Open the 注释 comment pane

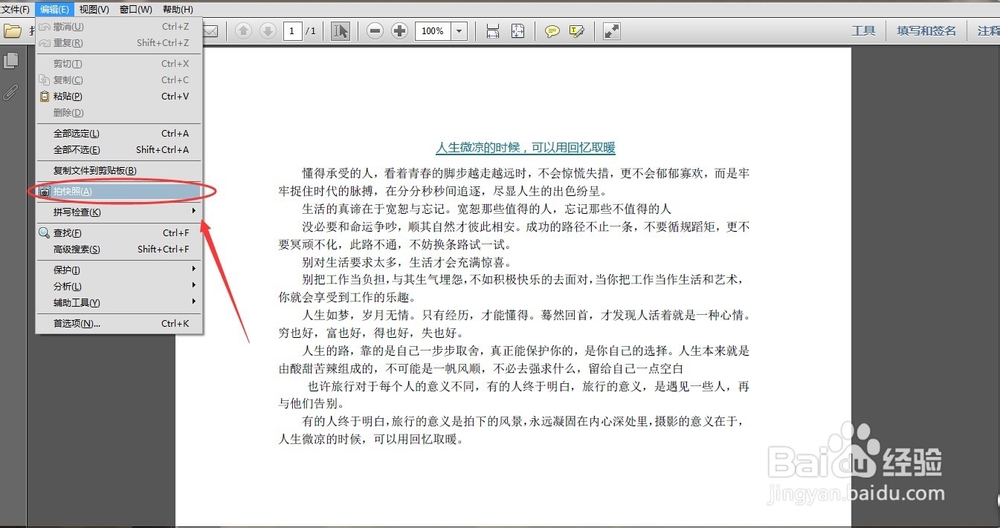click(989, 31)
